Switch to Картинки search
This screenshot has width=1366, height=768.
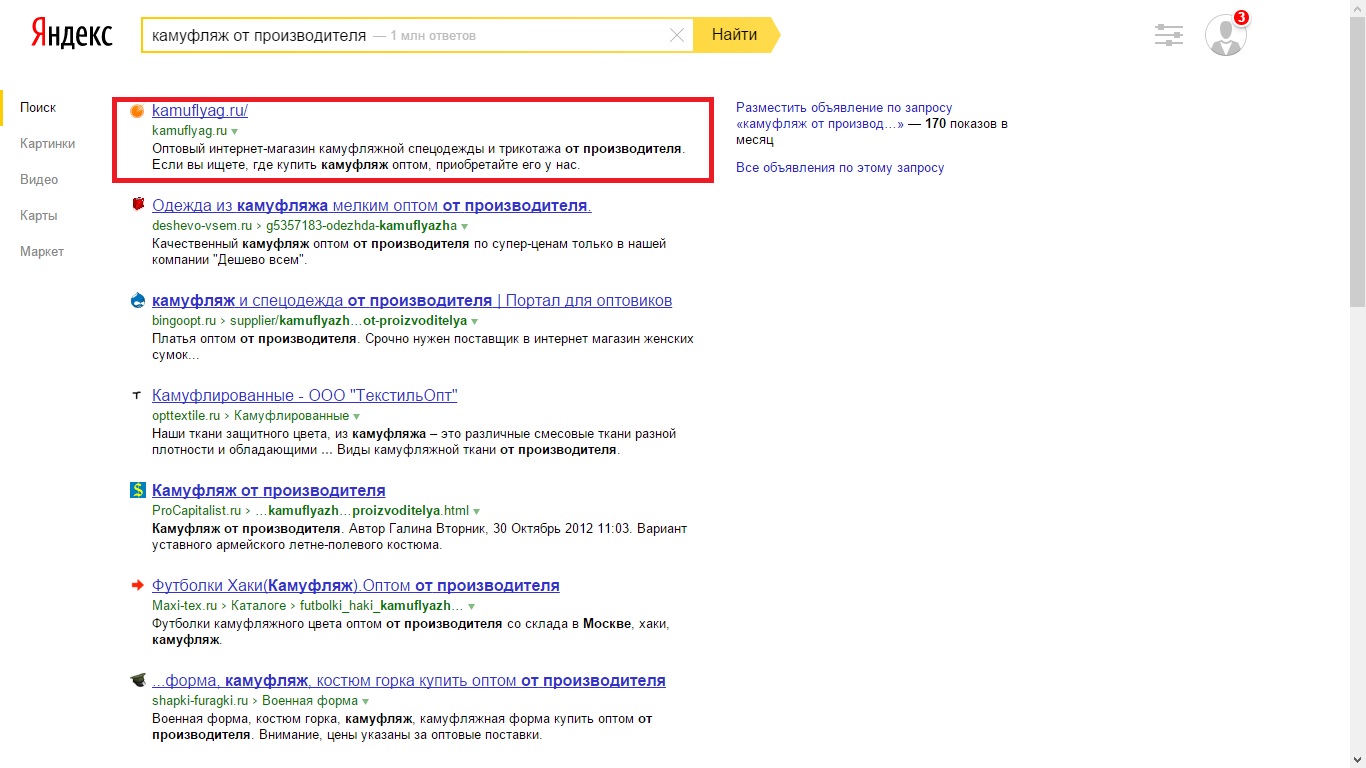47,143
